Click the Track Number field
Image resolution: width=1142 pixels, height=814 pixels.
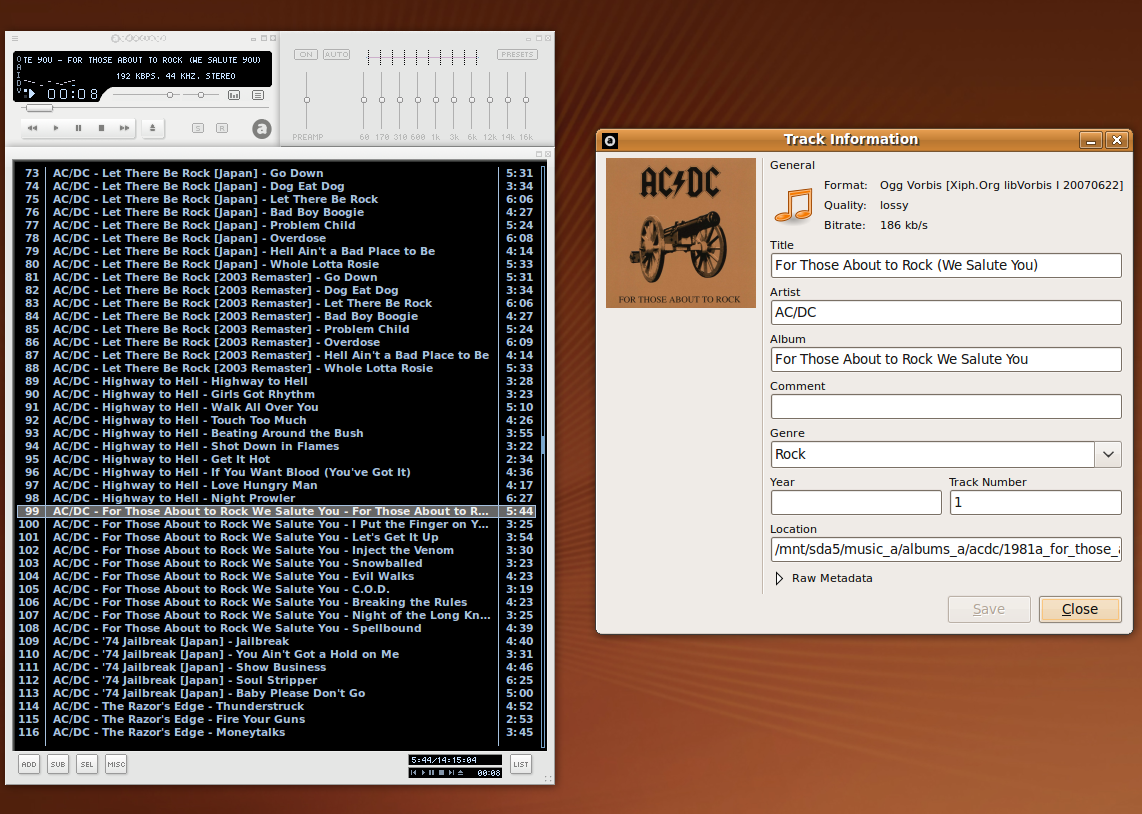coord(1035,502)
